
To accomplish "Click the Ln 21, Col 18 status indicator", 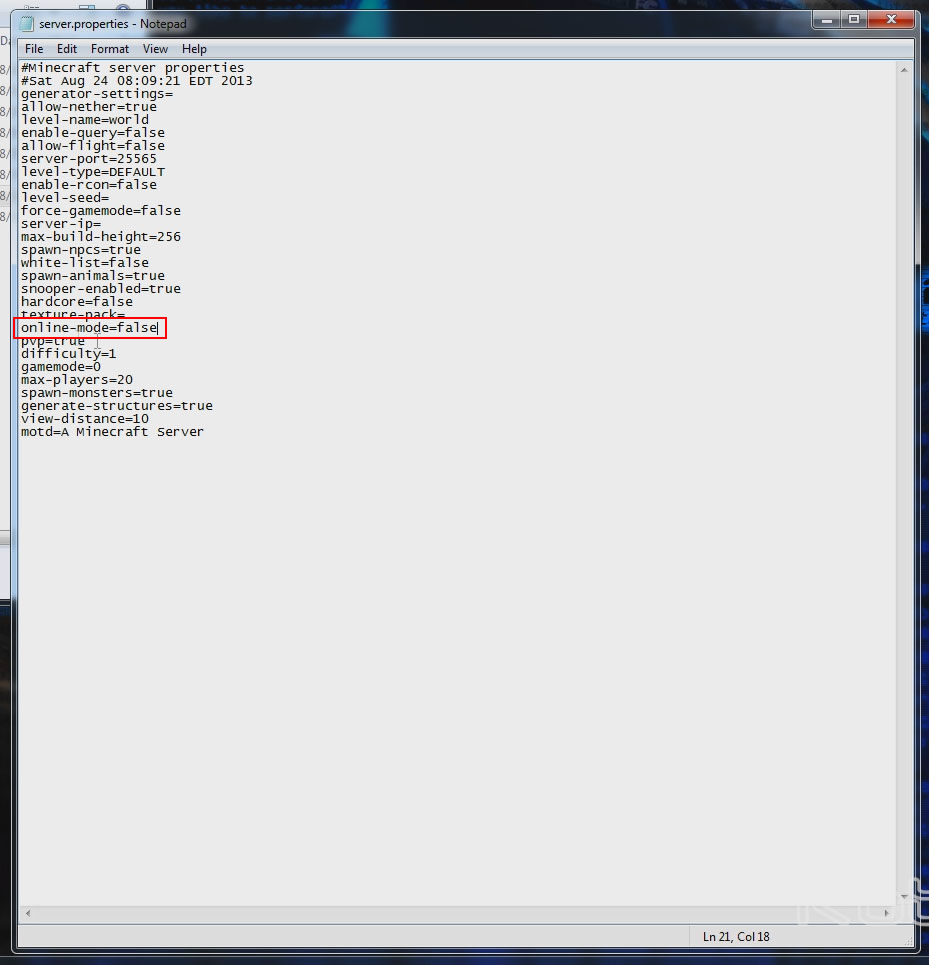I will (x=736, y=937).
